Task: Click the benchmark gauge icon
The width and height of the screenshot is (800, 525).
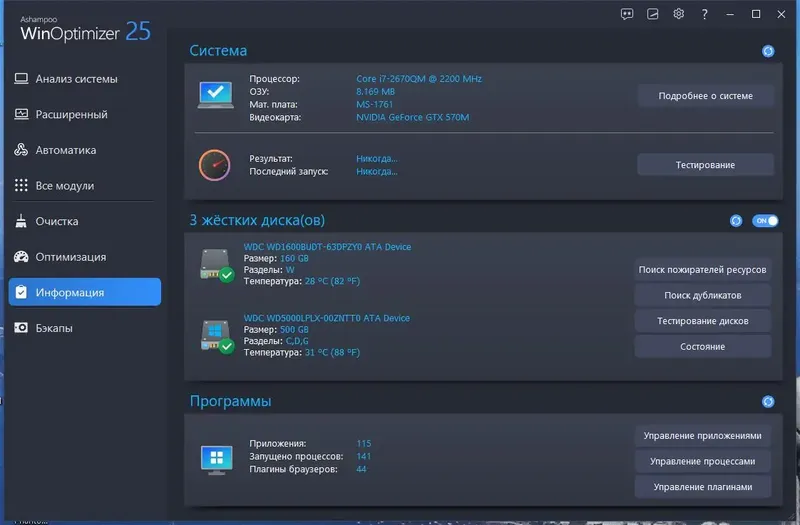Action: pyautogui.click(x=214, y=165)
